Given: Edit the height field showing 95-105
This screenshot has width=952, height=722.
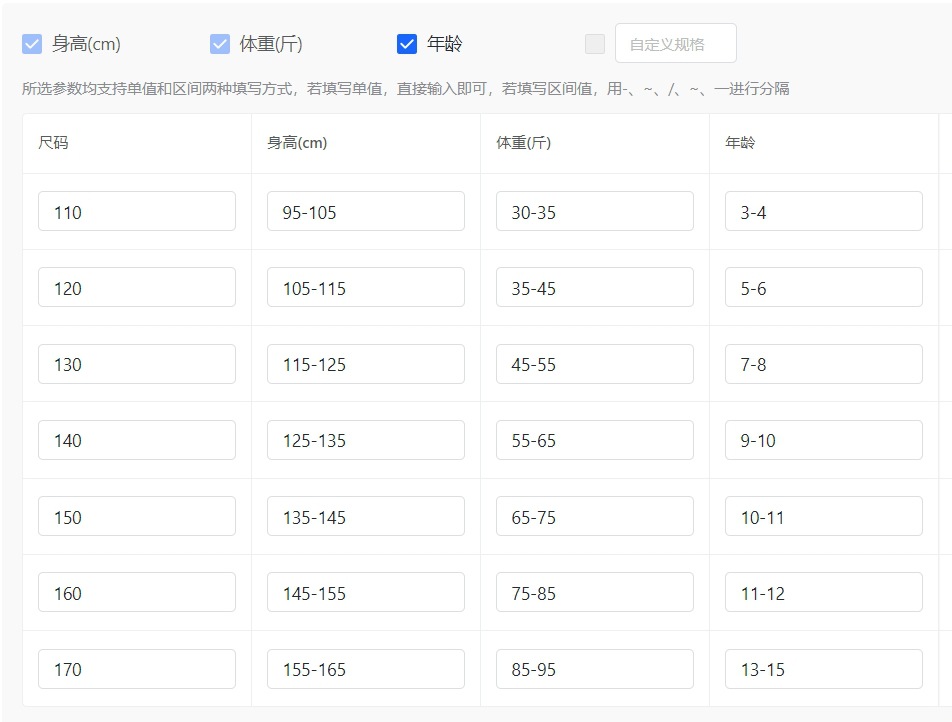Looking at the screenshot, I should (x=366, y=212).
